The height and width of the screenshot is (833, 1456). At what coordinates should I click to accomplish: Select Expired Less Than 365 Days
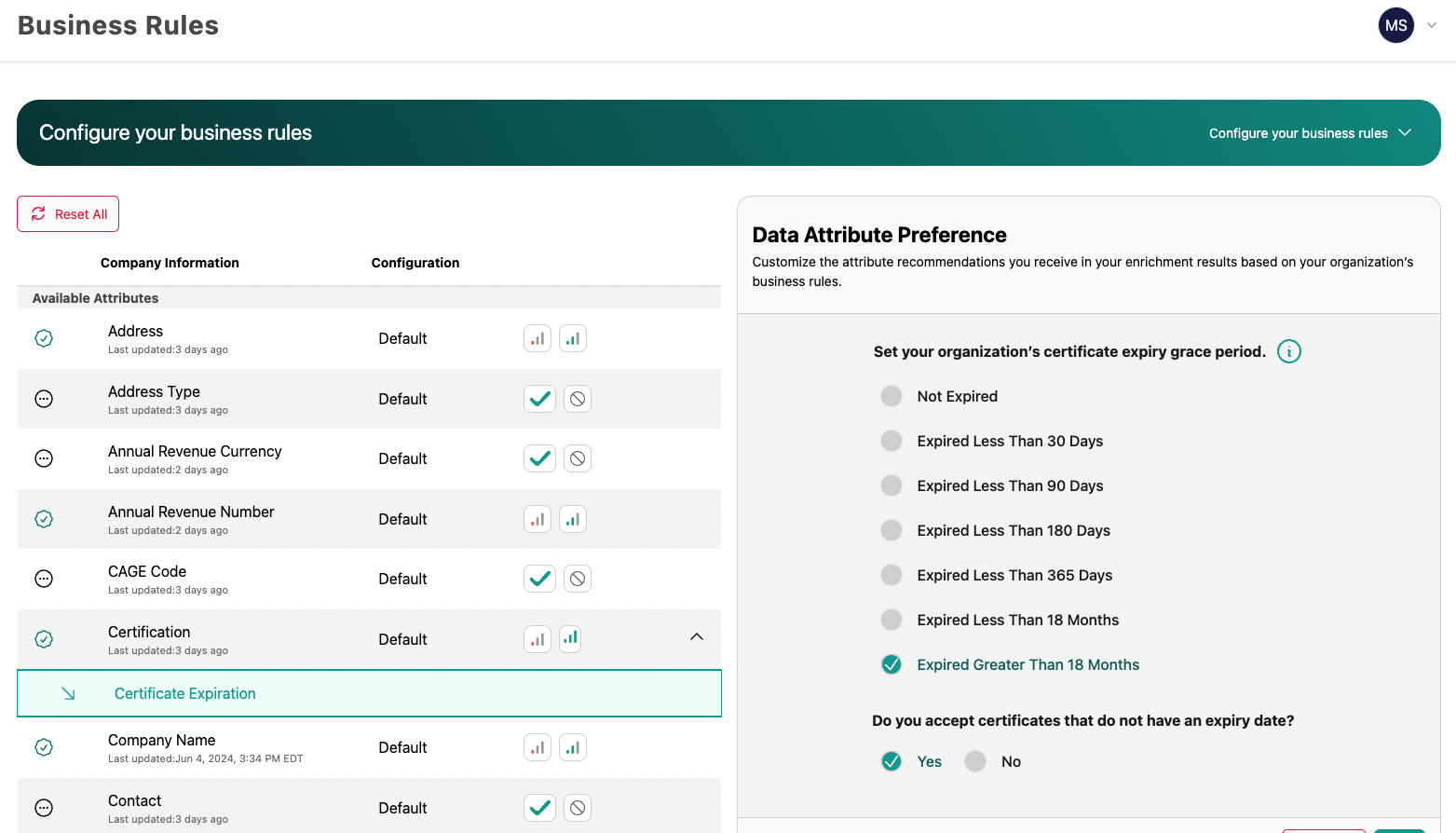(891, 575)
